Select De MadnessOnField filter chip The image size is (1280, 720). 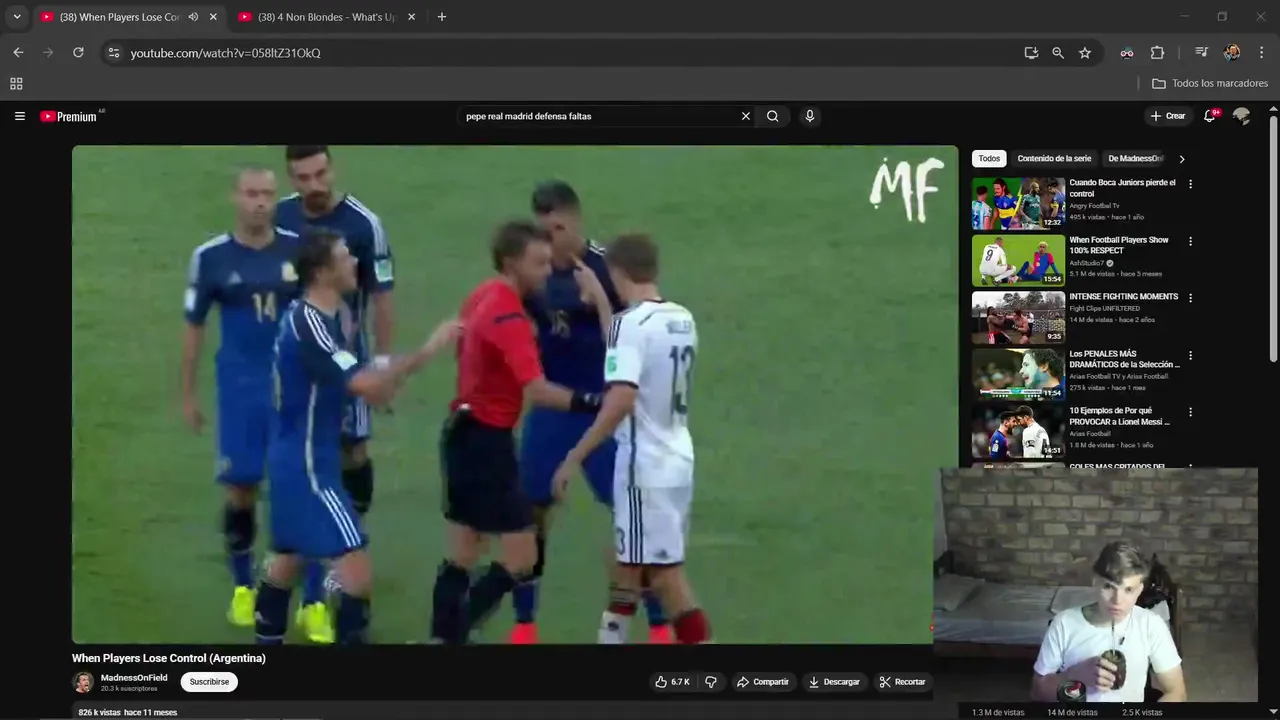coord(1136,159)
